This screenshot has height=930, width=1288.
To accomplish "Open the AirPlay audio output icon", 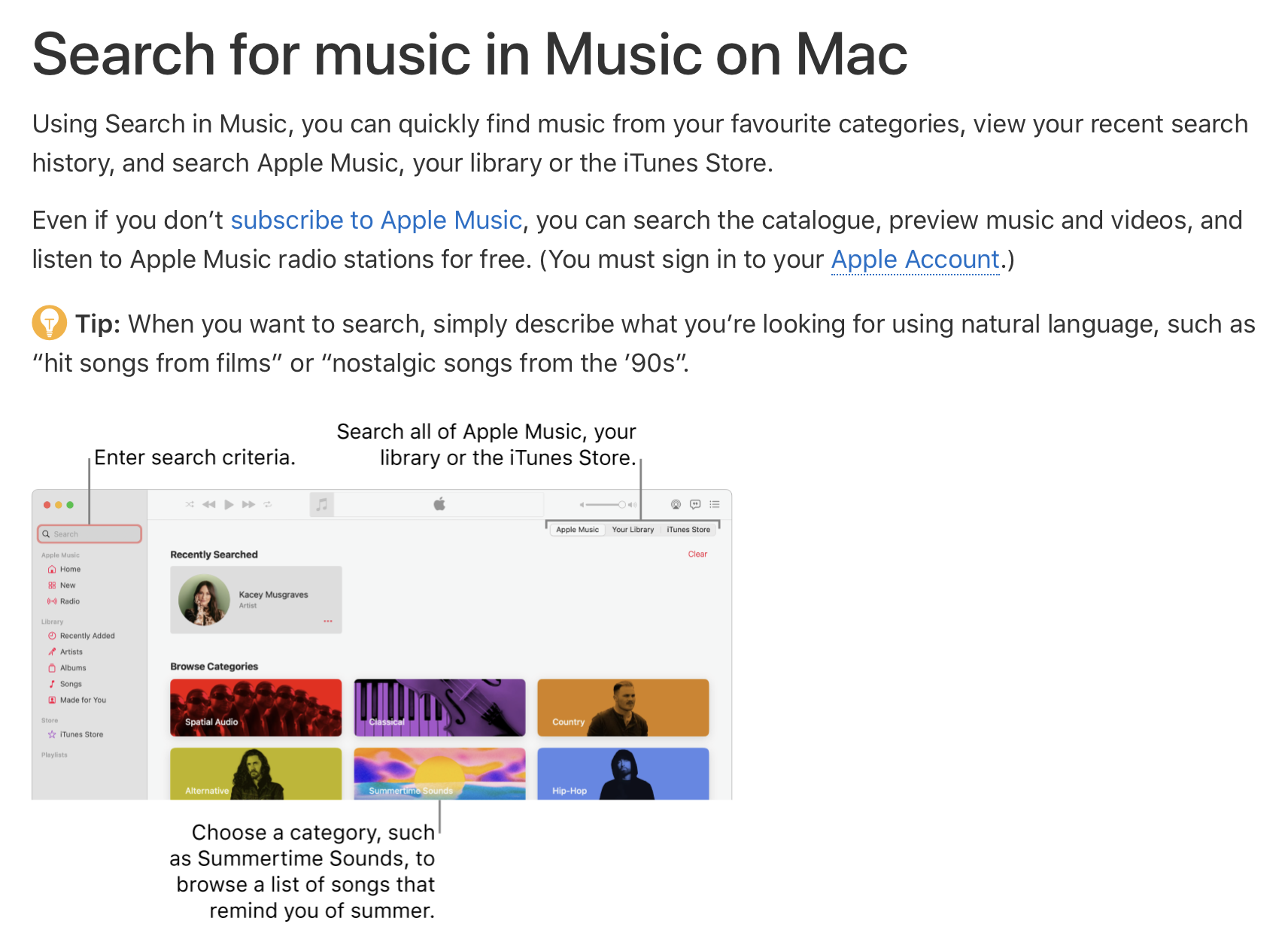I will [x=676, y=504].
